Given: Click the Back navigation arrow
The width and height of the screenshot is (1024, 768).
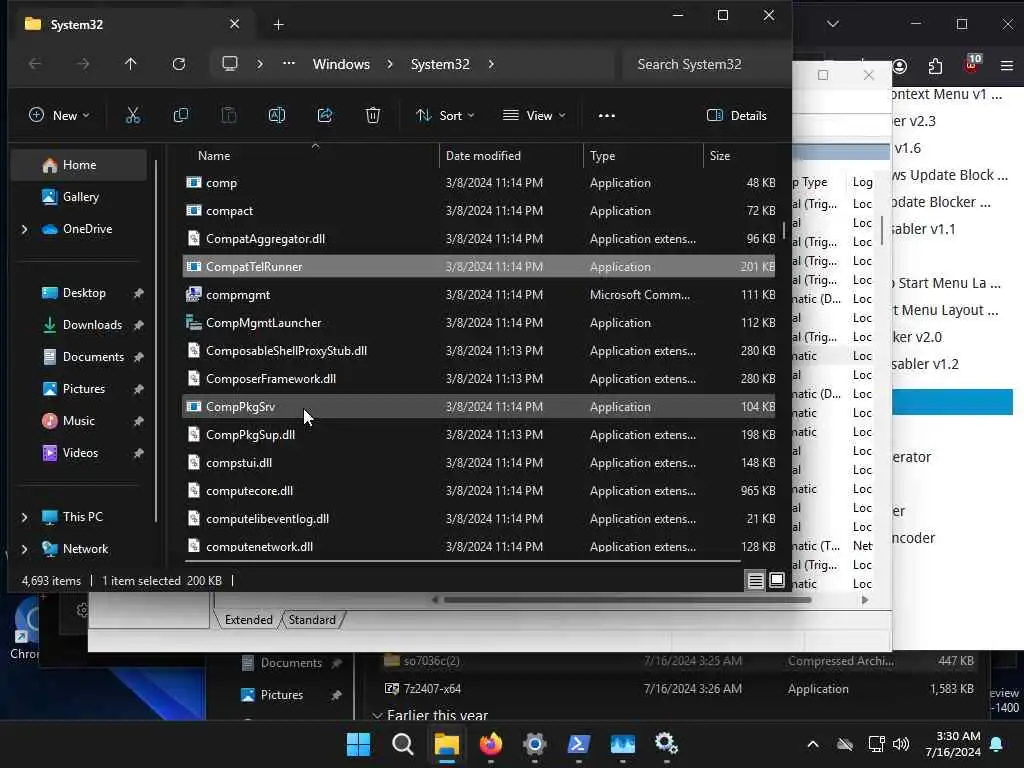Looking at the screenshot, I should coord(35,64).
